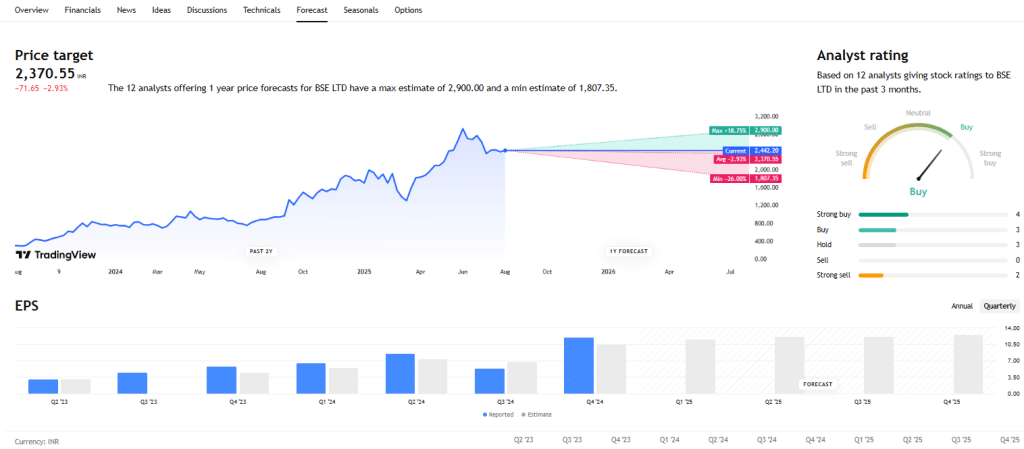Screen dimensions: 1024x449
Task: Click the 1Y FORECAST chart label
Action: (x=628, y=251)
